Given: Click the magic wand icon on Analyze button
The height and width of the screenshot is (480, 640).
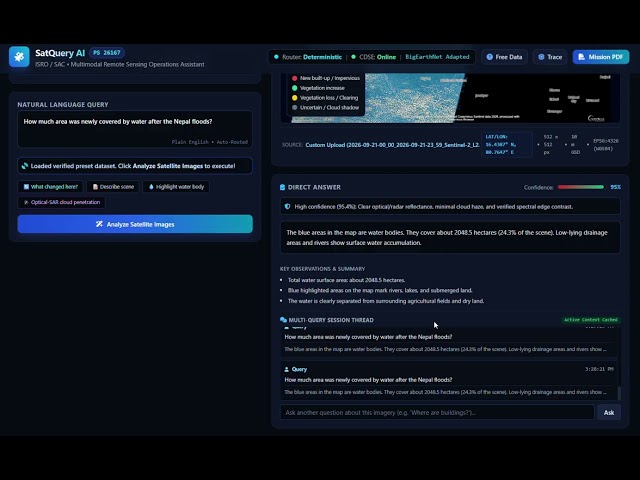Looking at the screenshot, I should [x=99, y=224].
